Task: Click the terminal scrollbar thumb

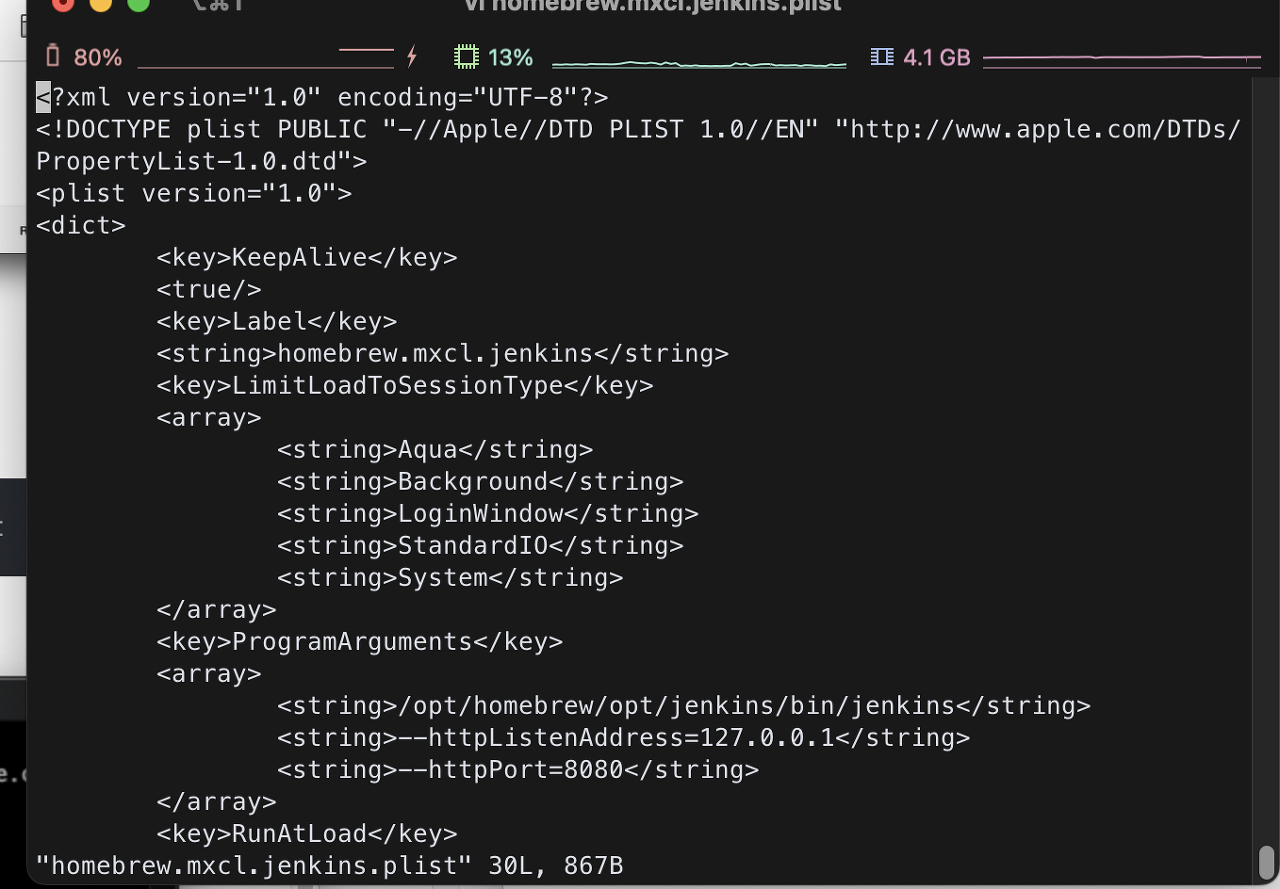Action: point(1266,861)
